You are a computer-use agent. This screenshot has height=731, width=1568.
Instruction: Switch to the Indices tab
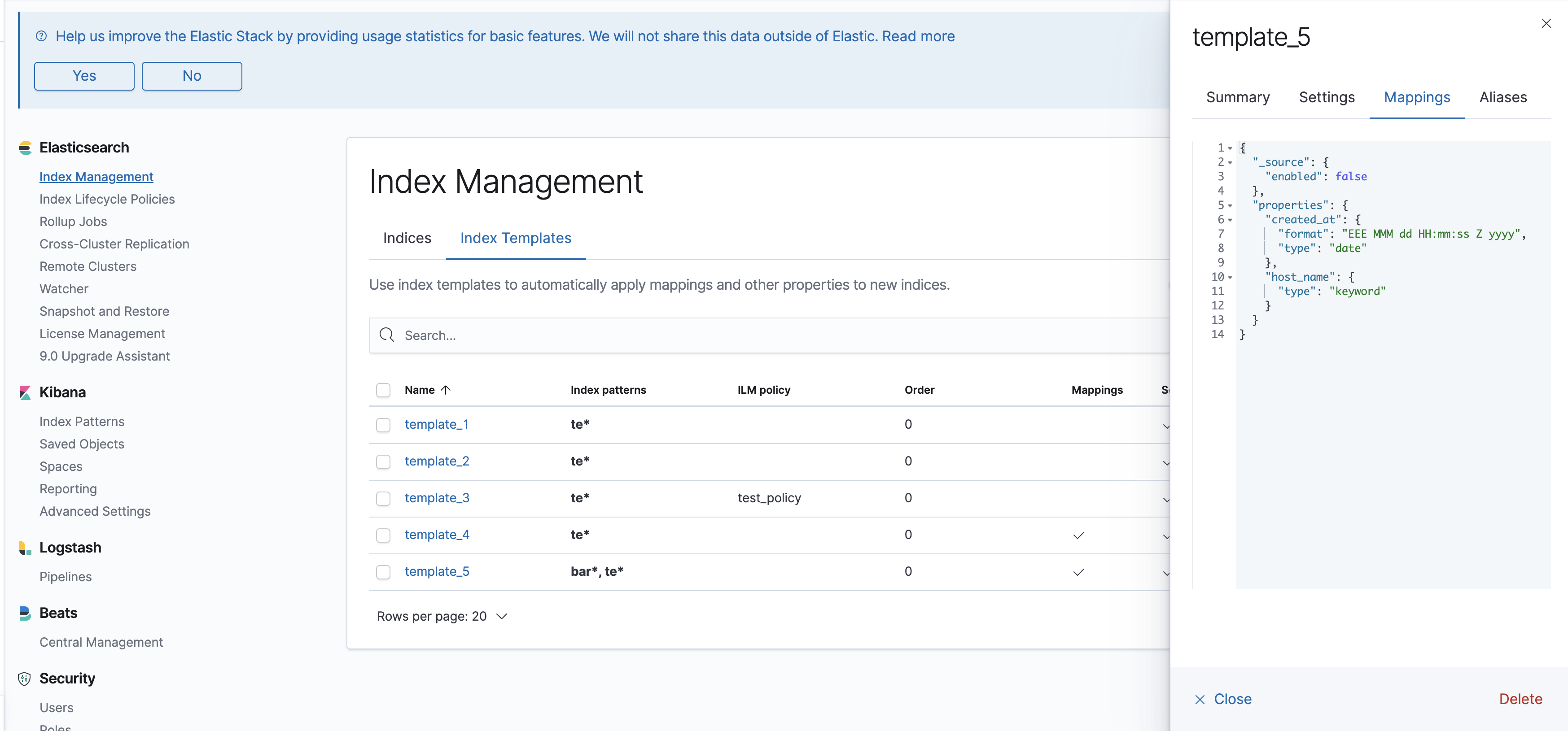(407, 239)
